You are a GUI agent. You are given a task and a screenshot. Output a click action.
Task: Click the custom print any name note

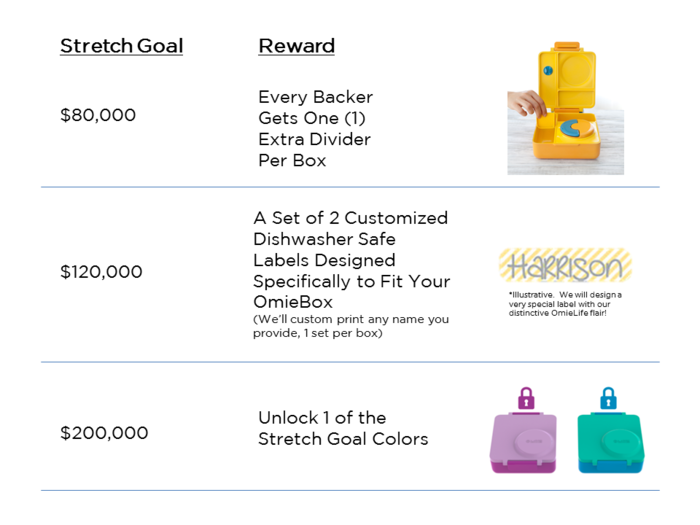point(351,326)
